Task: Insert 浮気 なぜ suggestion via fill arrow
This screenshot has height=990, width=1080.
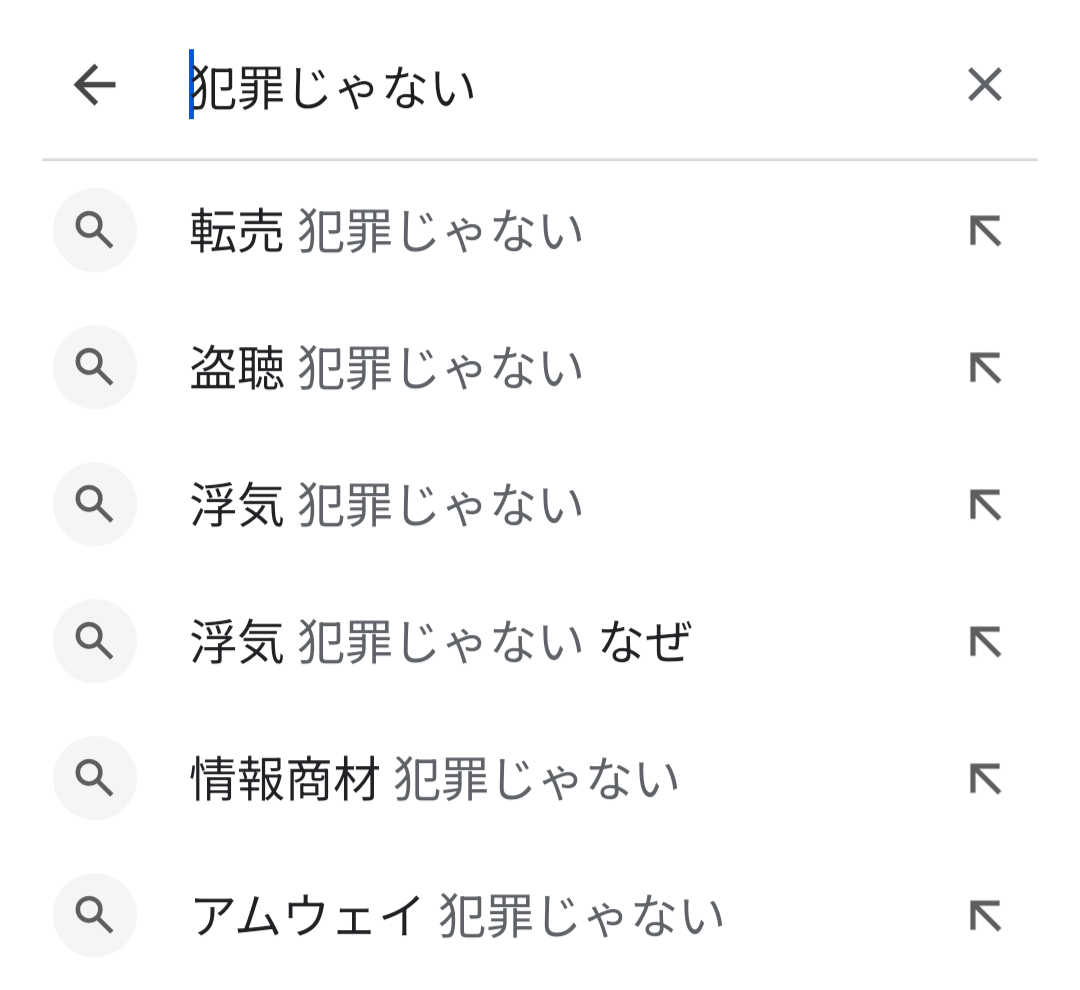Action: tap(985, 643)
